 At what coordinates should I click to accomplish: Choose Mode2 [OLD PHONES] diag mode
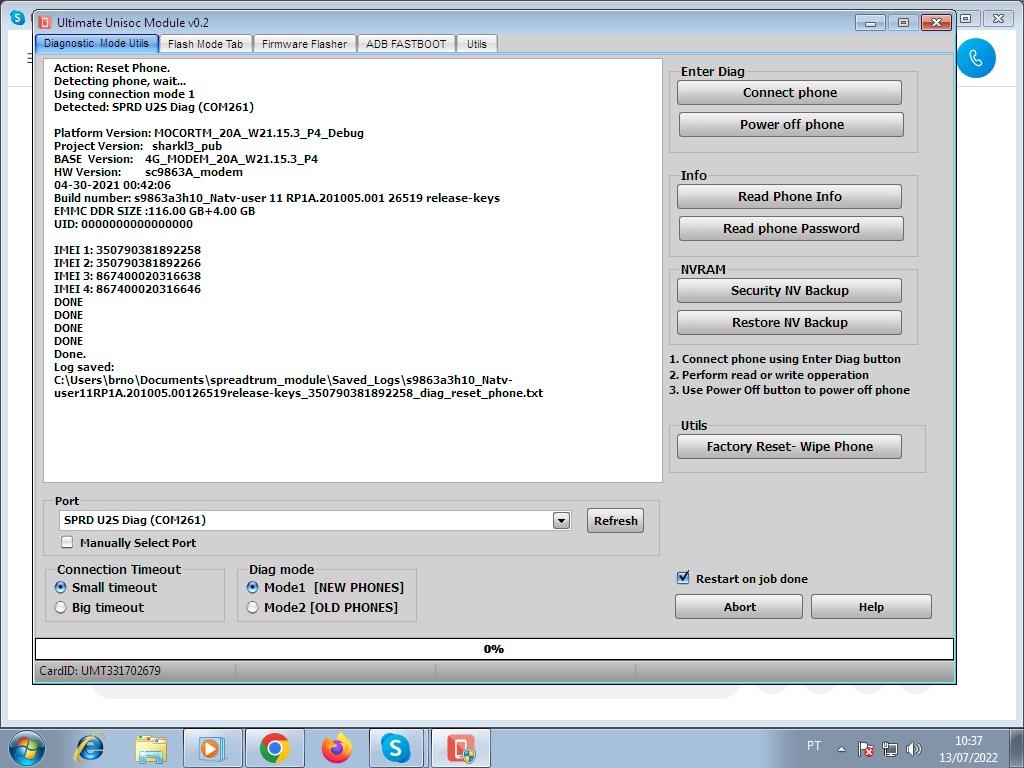[253, 607]
